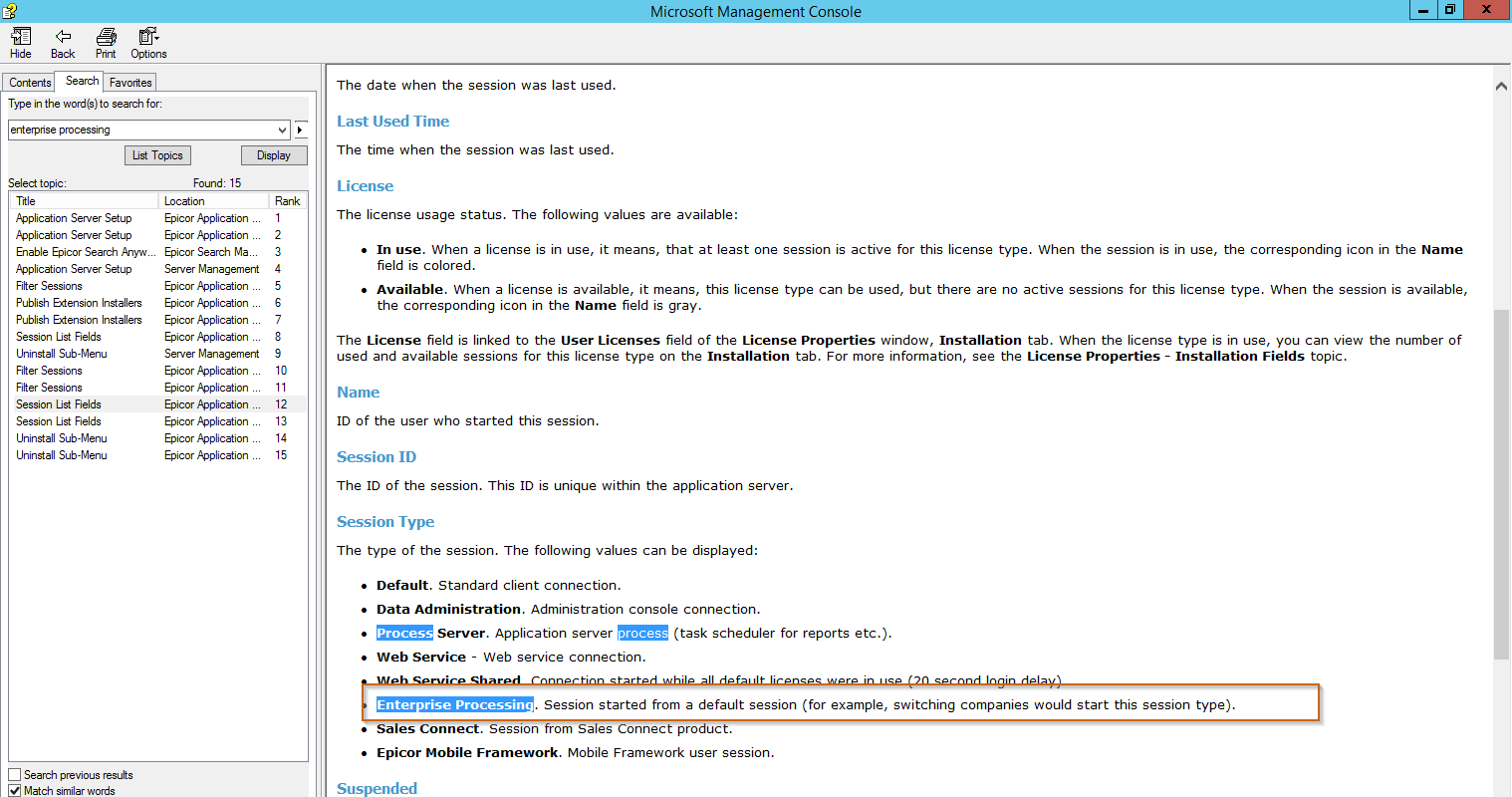Click the Last Used Time heading

[x=392, y=122]
